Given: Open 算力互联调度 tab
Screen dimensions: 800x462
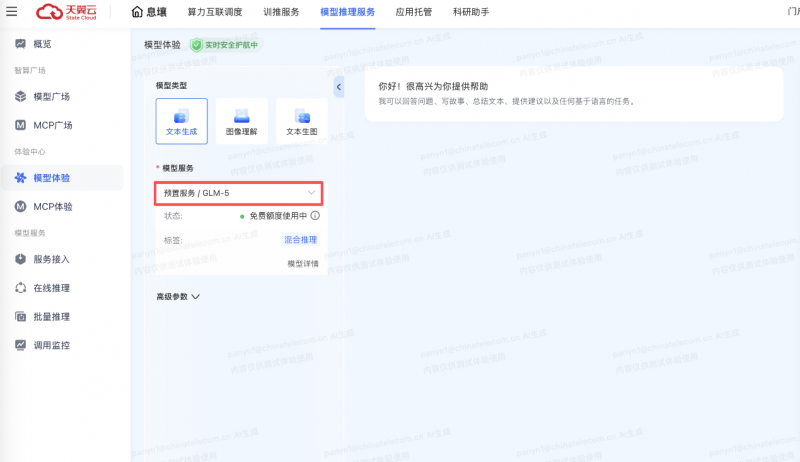Looking at the screenshot, I should pyautogui.click(x=215, y=12).
